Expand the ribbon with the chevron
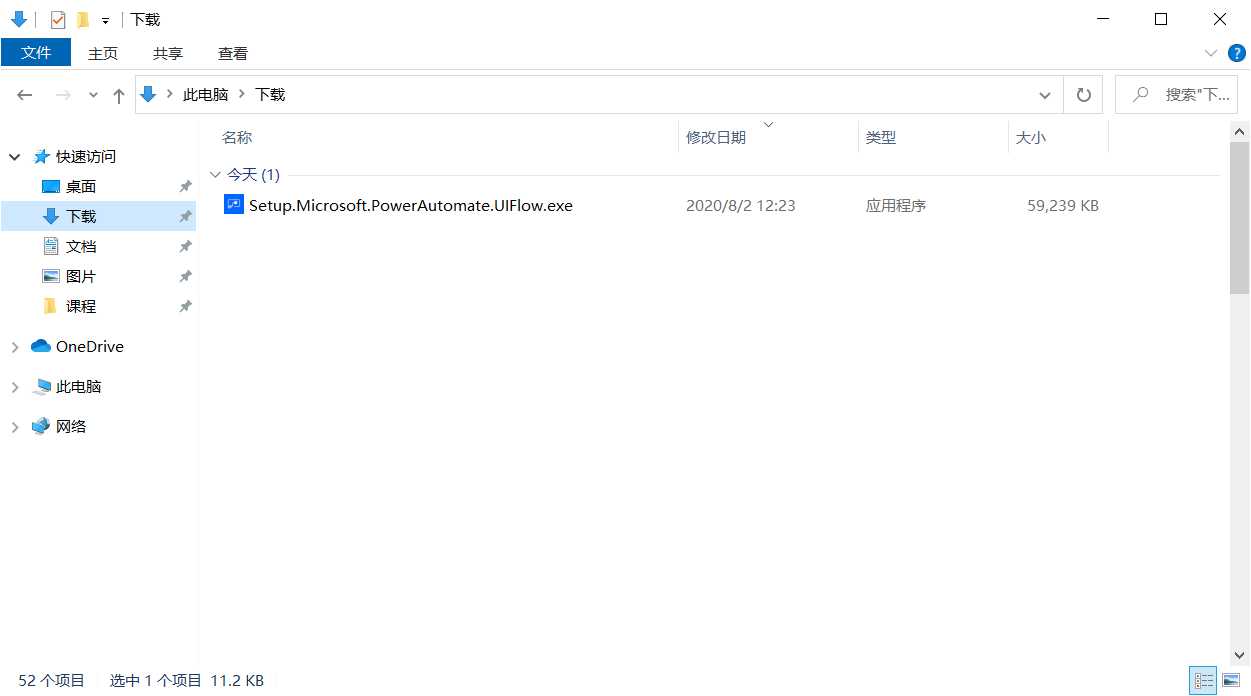Viewport: 1251px width, 696px height. [x=1211, y=53]
